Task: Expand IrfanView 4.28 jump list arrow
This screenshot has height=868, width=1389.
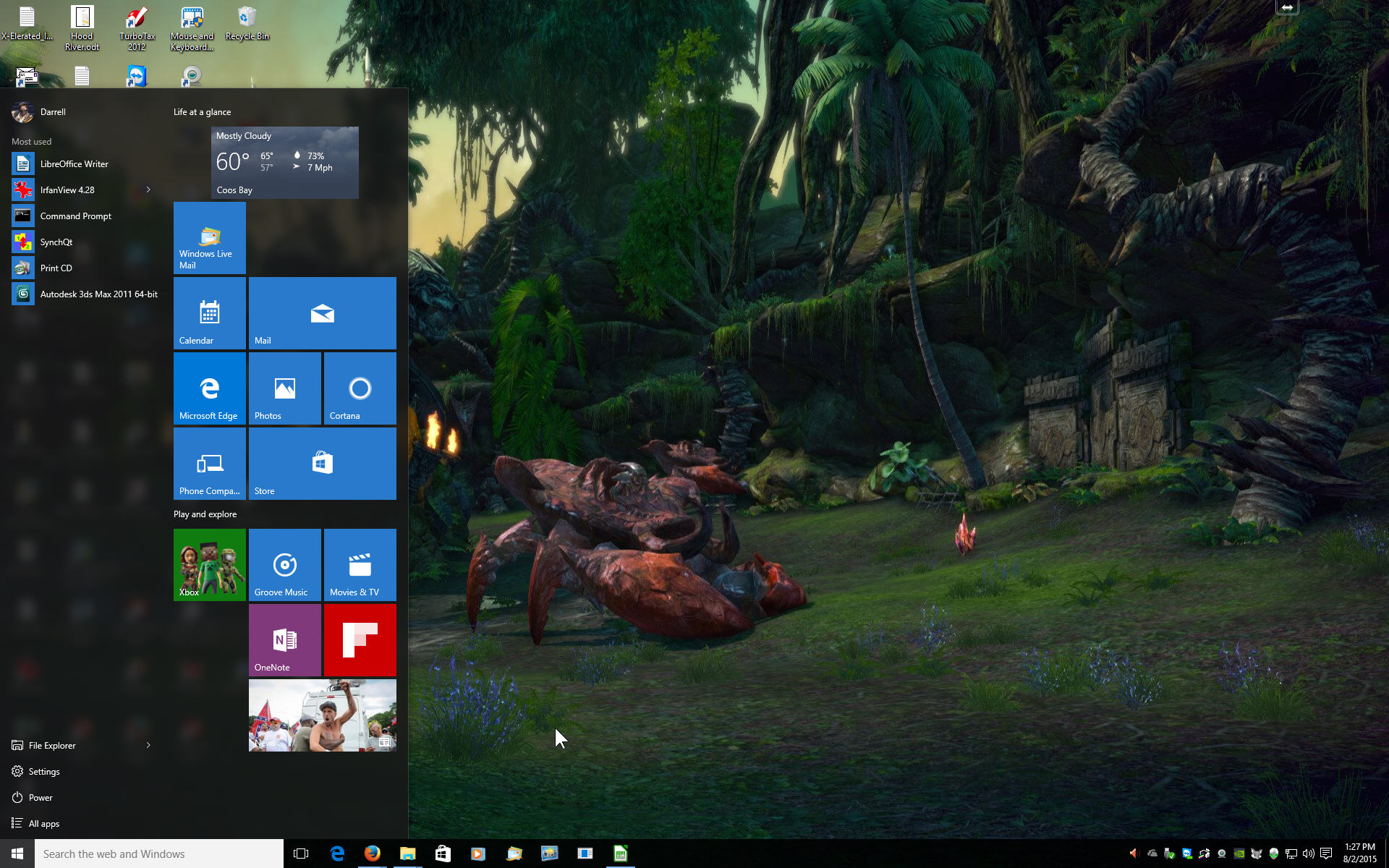Action: (148, 190)
